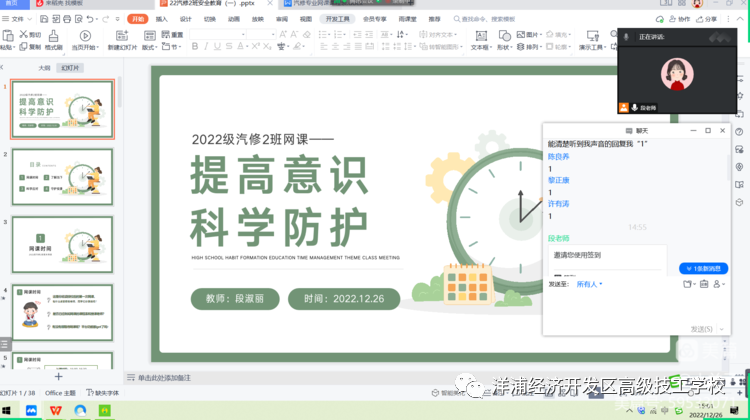This screenshot has width=750, height=420.
Task: Open the 文件 menu dropdown
Action: (x=17, y=19)
